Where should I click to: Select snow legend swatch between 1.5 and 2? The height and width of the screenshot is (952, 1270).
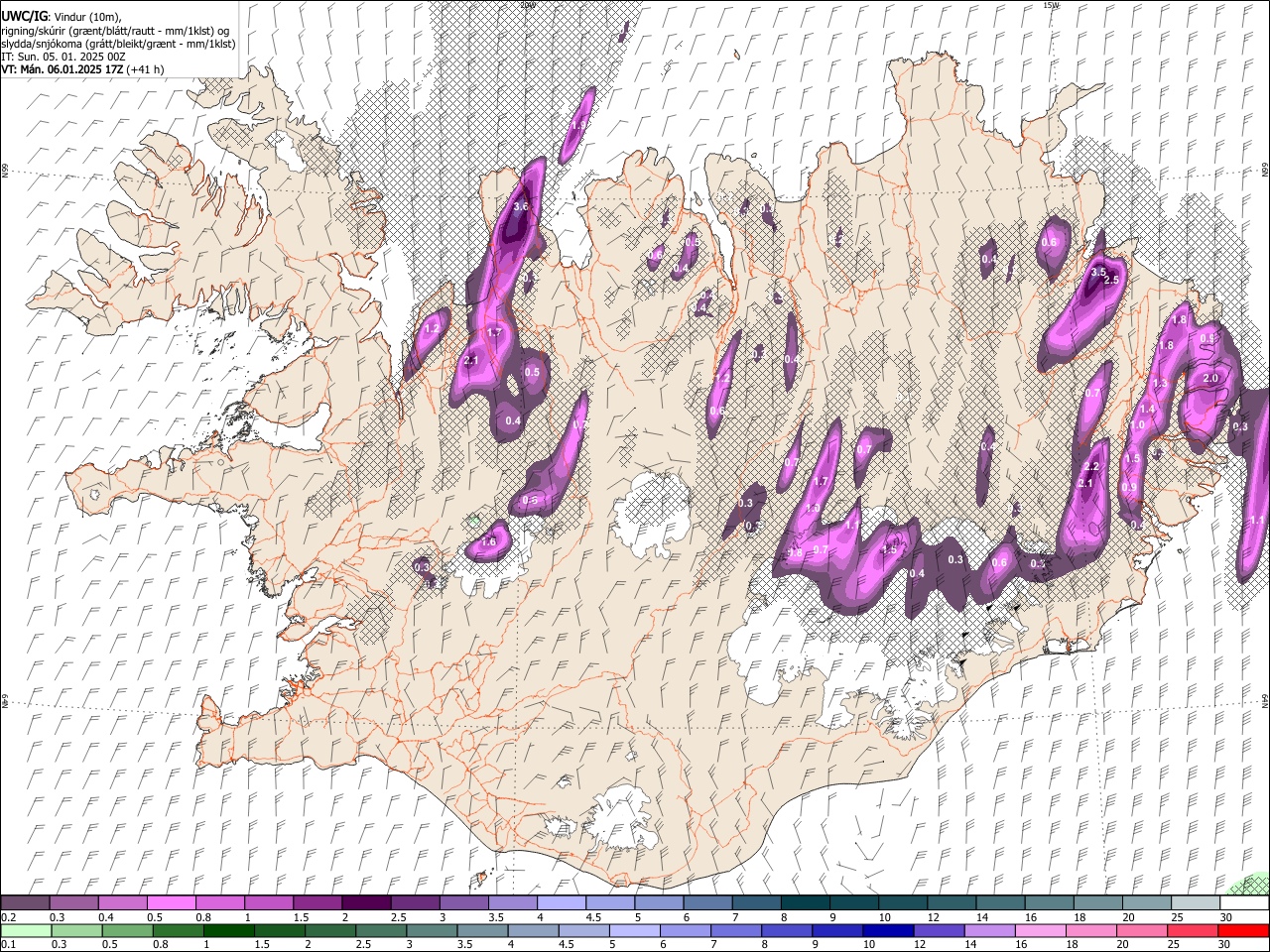[317, 903]
